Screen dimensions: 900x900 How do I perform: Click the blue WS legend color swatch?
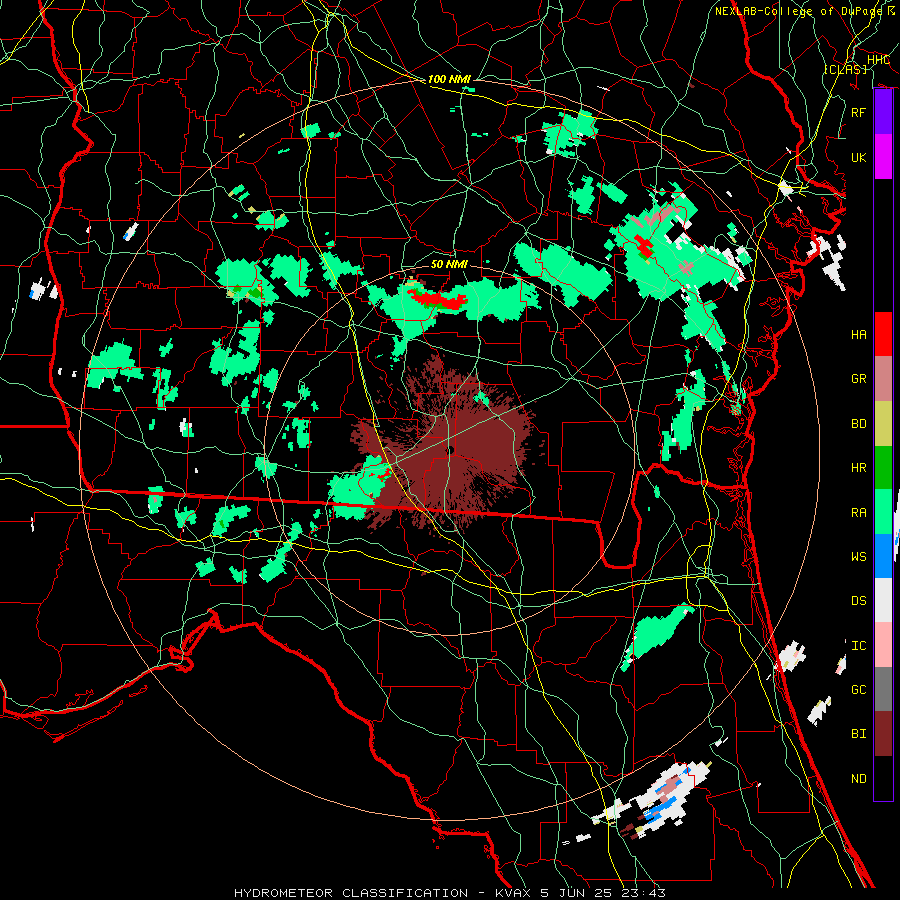(x=883, y=556)
